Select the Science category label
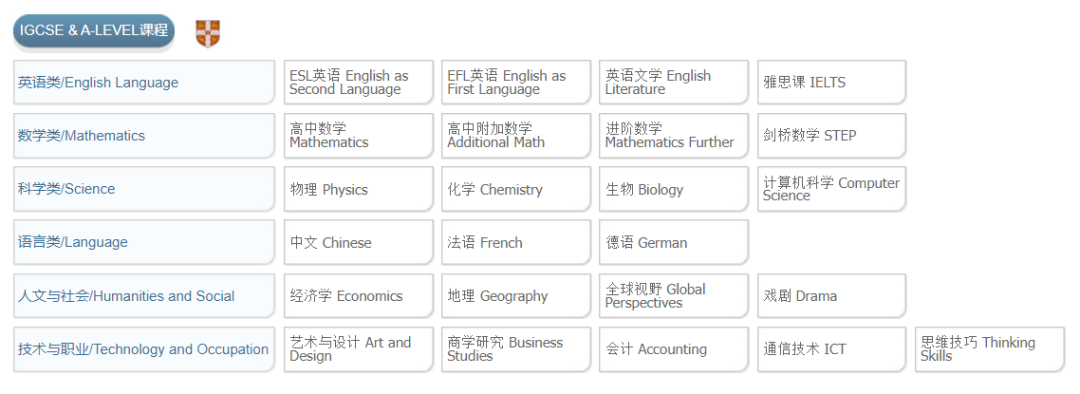 144,189
